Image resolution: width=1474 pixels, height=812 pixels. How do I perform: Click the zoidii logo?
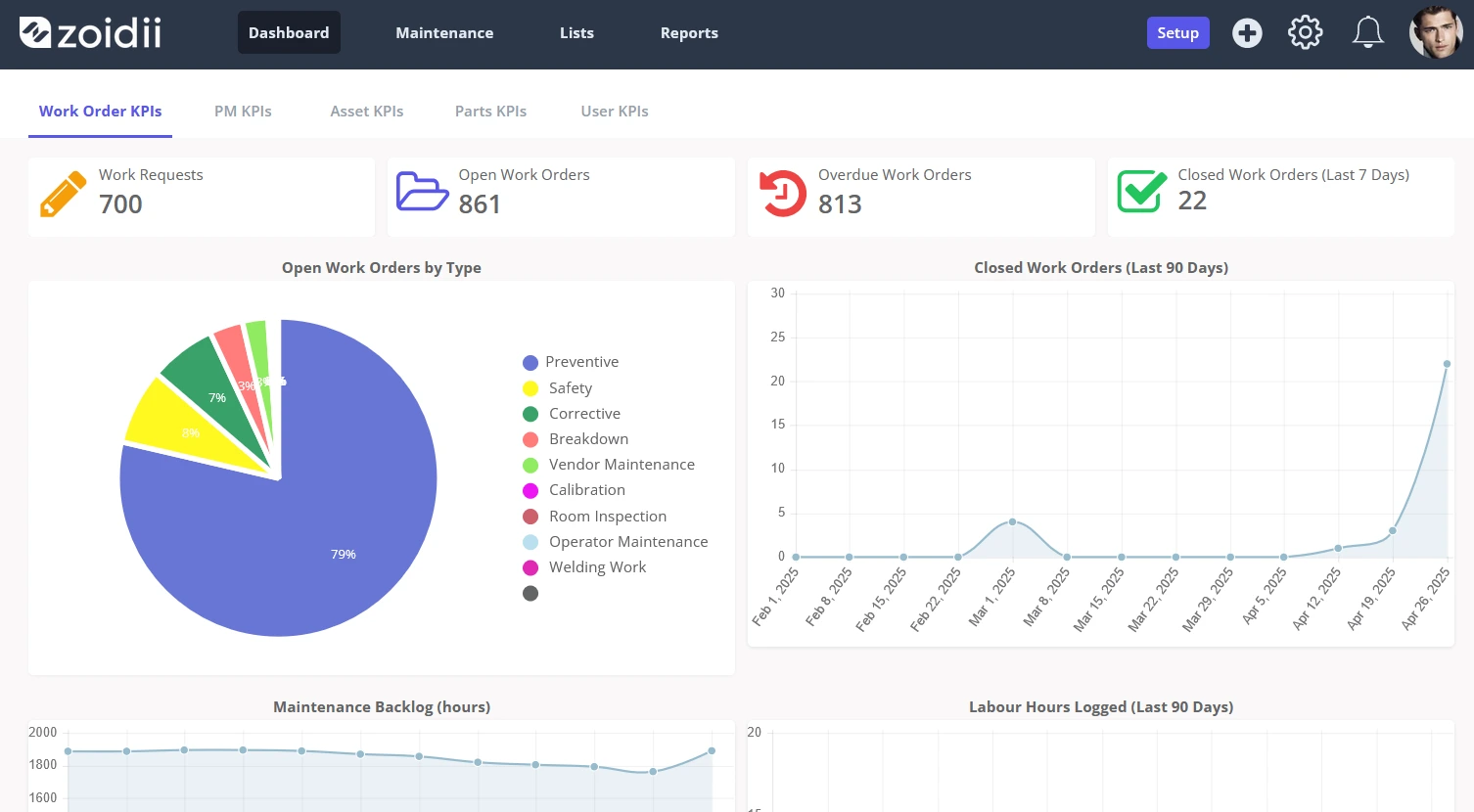[90, 33]
